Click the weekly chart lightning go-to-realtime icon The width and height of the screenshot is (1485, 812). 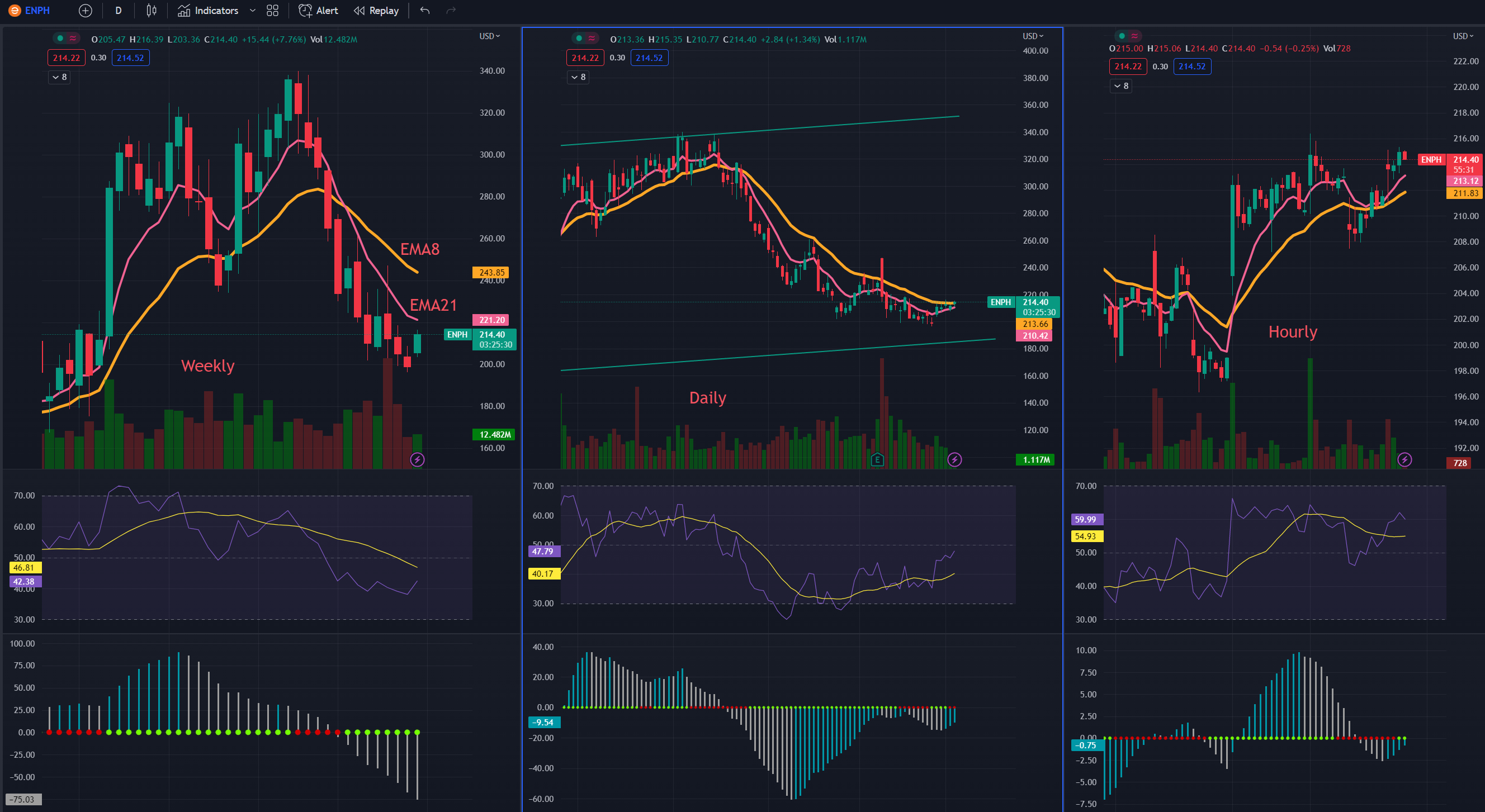point(417,459)
